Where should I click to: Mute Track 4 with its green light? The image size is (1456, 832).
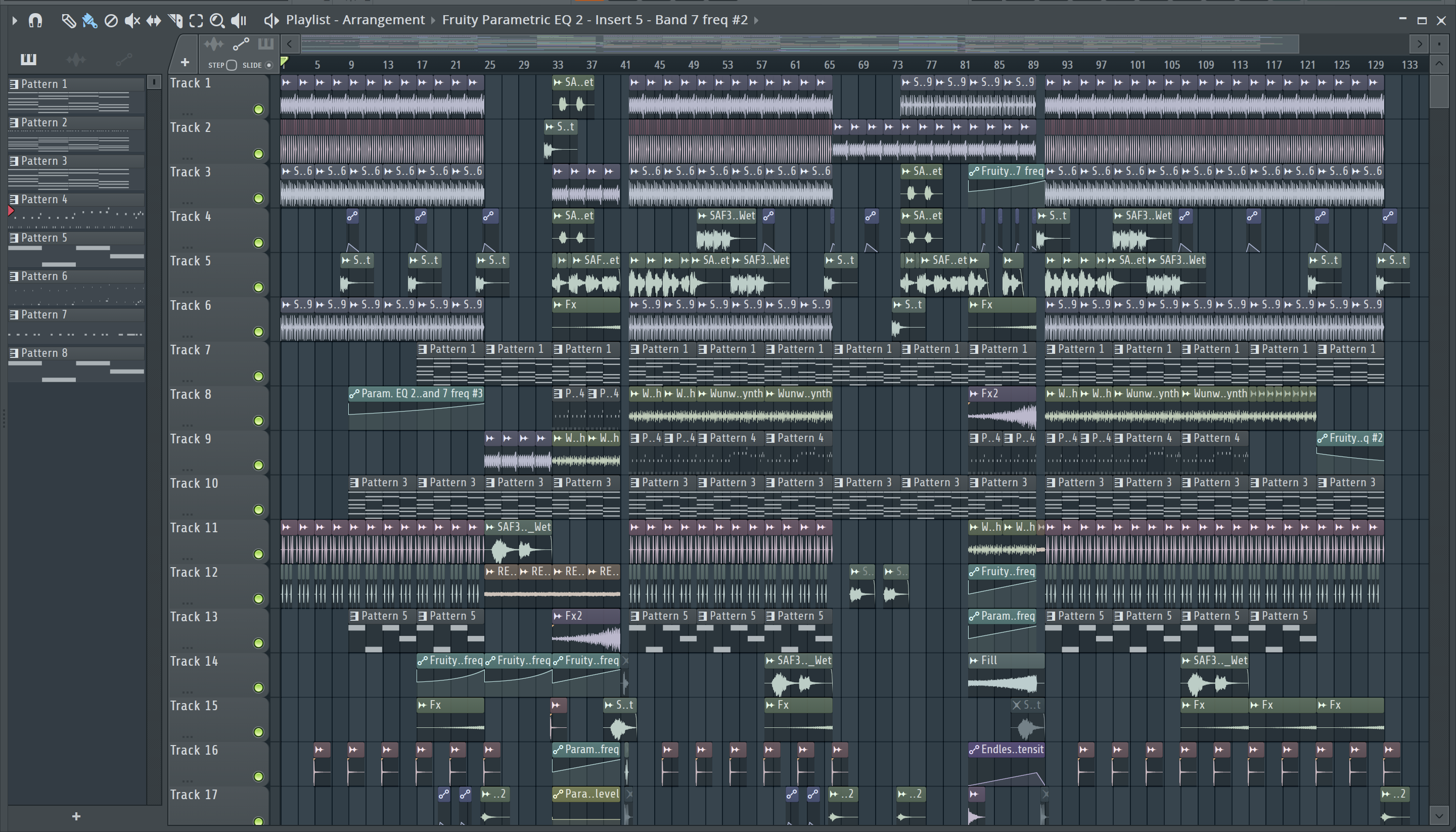coord(258,243)
